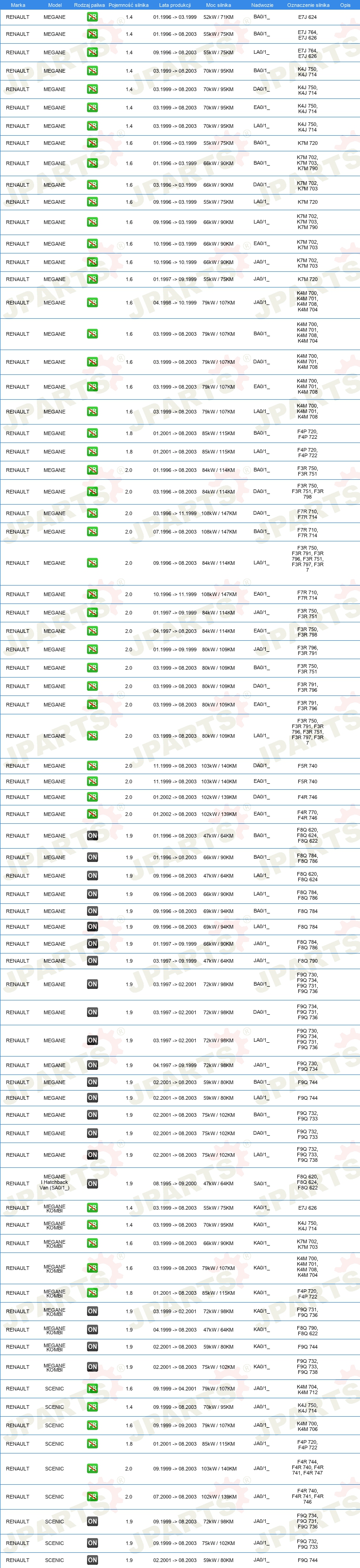360x1568 pixels.
Task: Click the Opis column header
Action: pyautogui.click(x=345, y=5)
